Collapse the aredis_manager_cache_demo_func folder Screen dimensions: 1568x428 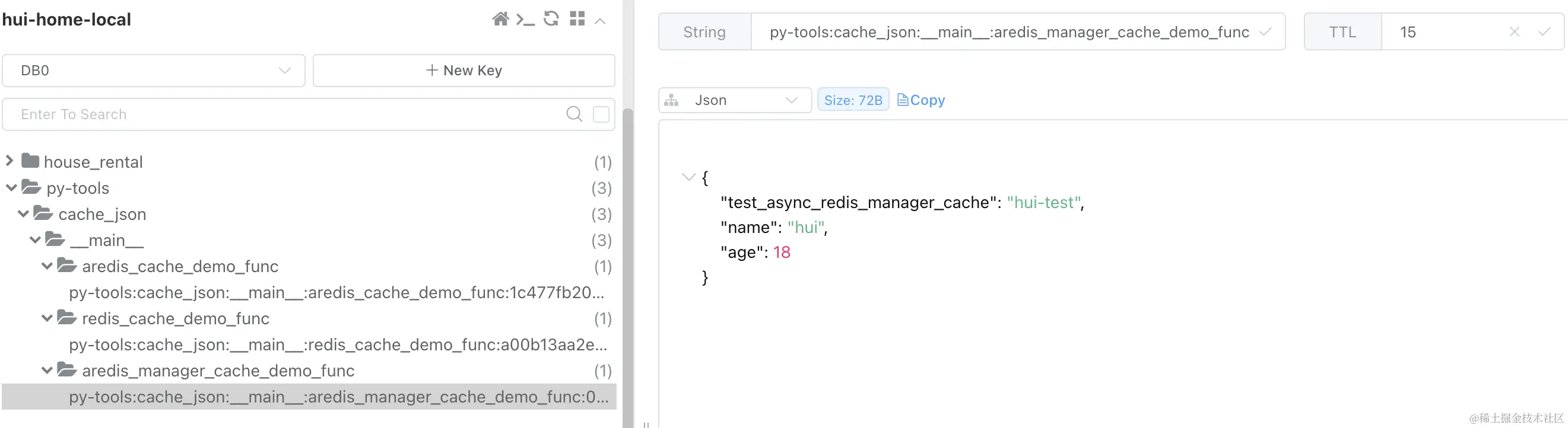pyautogui.click(x=47, y=370)
